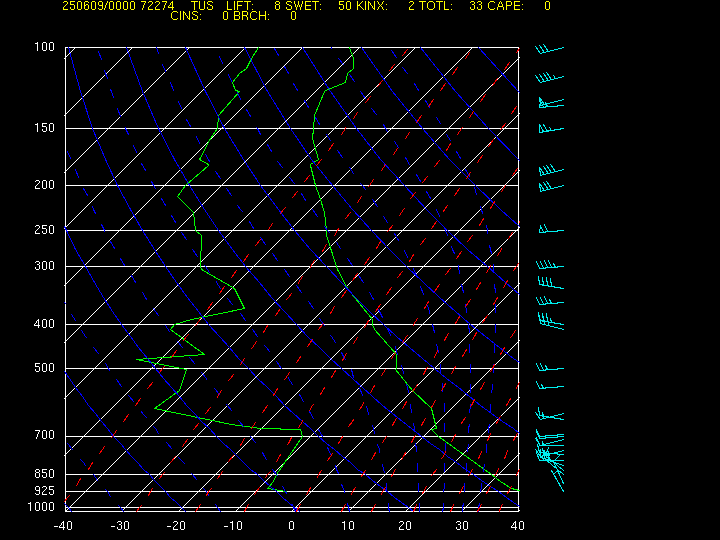The width and height of the screenshot is (720, 540).
Task: Select the CAPE: label in the header
Action: 505,6
